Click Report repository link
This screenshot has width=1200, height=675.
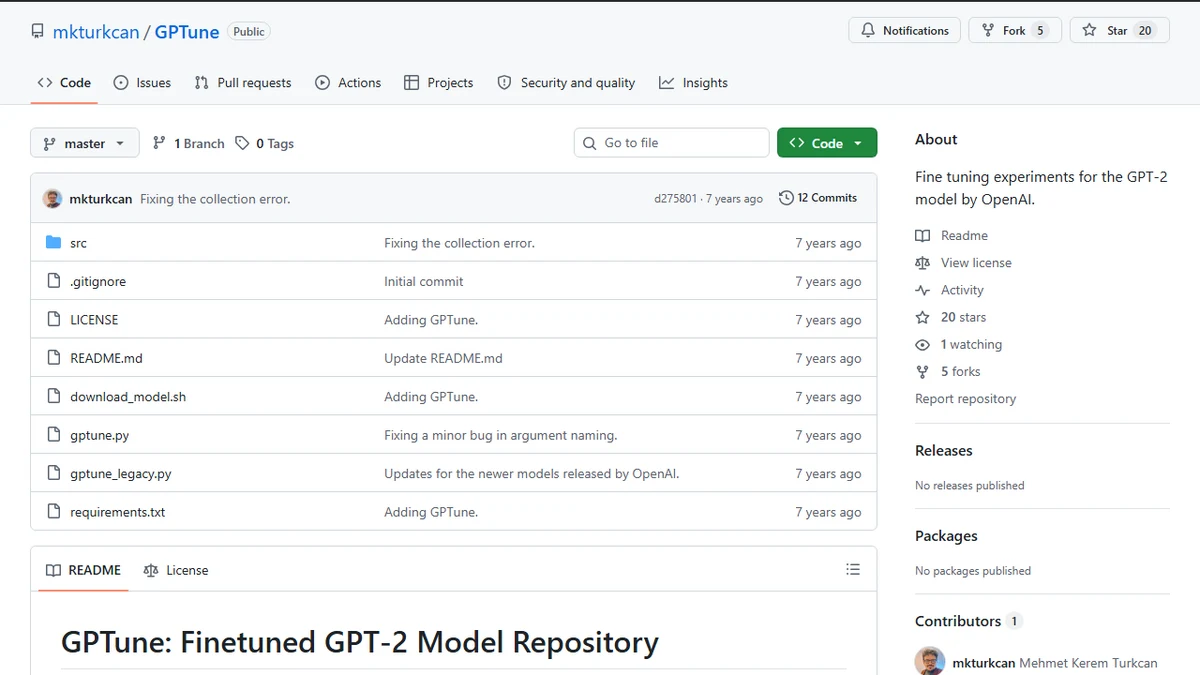(965, 398)
